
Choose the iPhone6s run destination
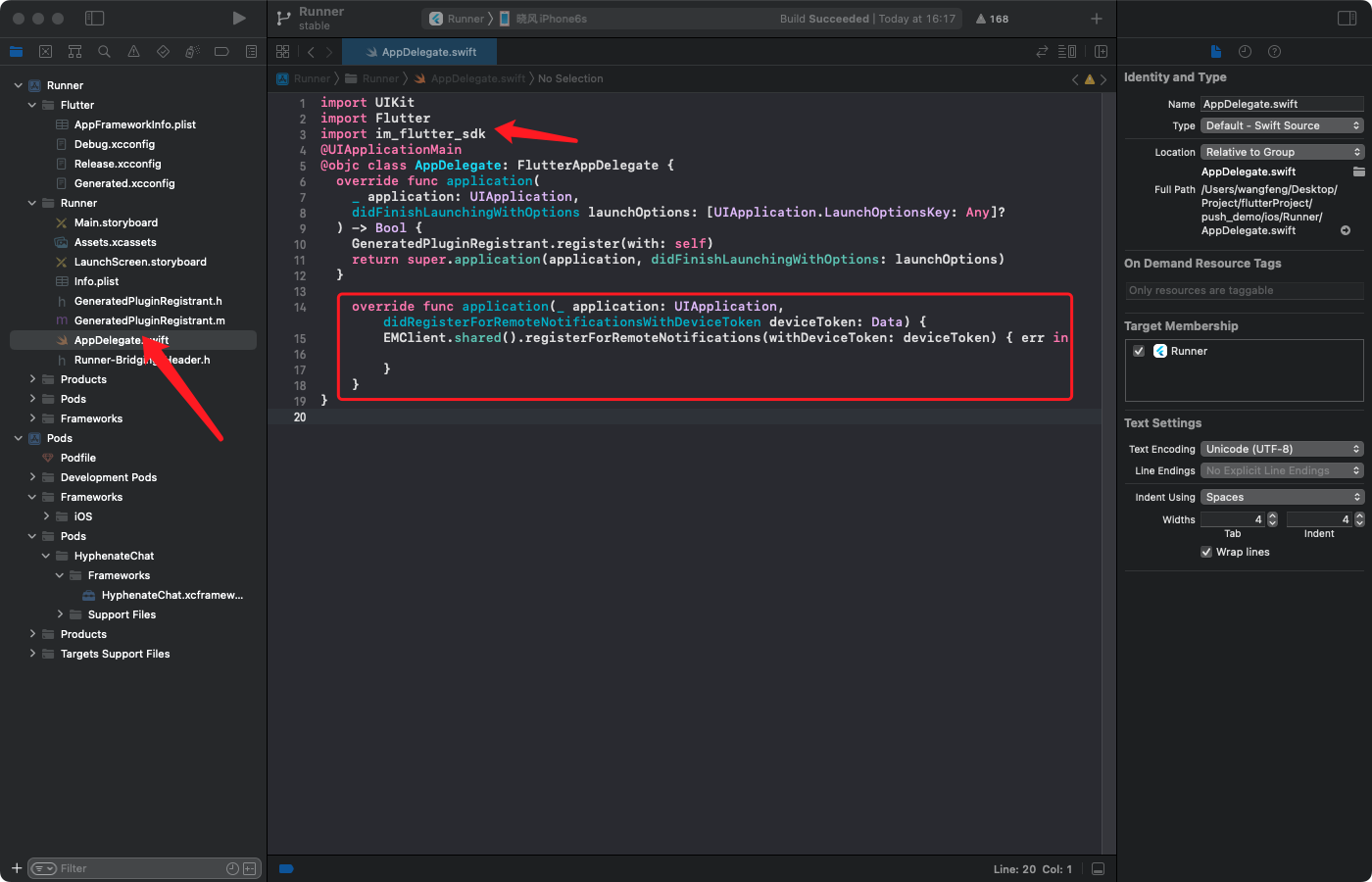[x=543, y=19]
